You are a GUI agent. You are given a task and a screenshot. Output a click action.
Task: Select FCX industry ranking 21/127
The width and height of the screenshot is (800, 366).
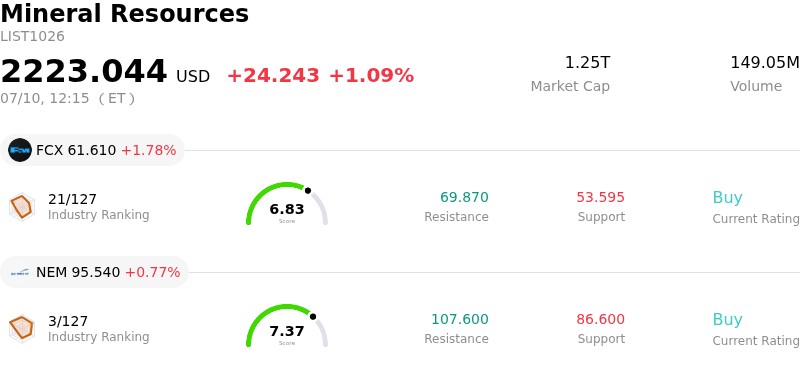point(72,199)
